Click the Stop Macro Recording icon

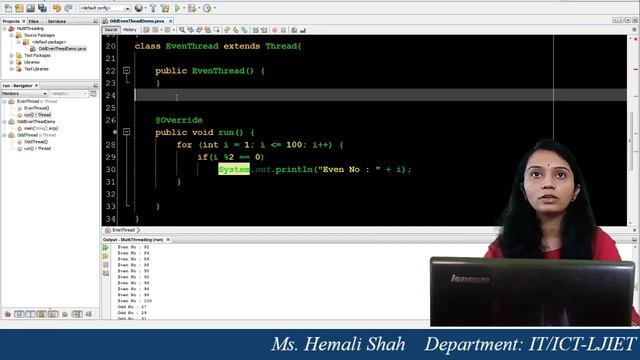(x=283, y=30)
